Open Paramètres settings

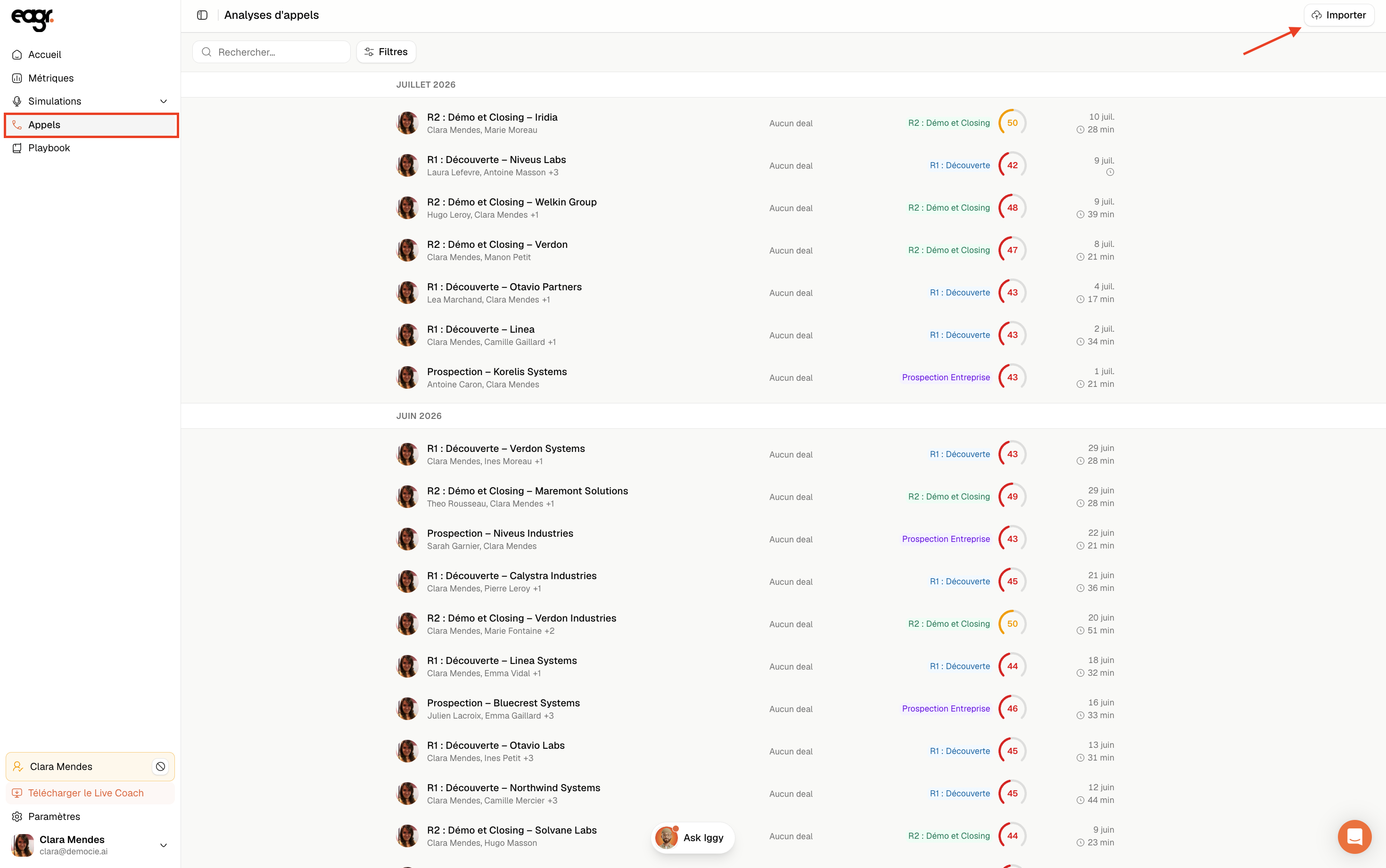point(90,816)
